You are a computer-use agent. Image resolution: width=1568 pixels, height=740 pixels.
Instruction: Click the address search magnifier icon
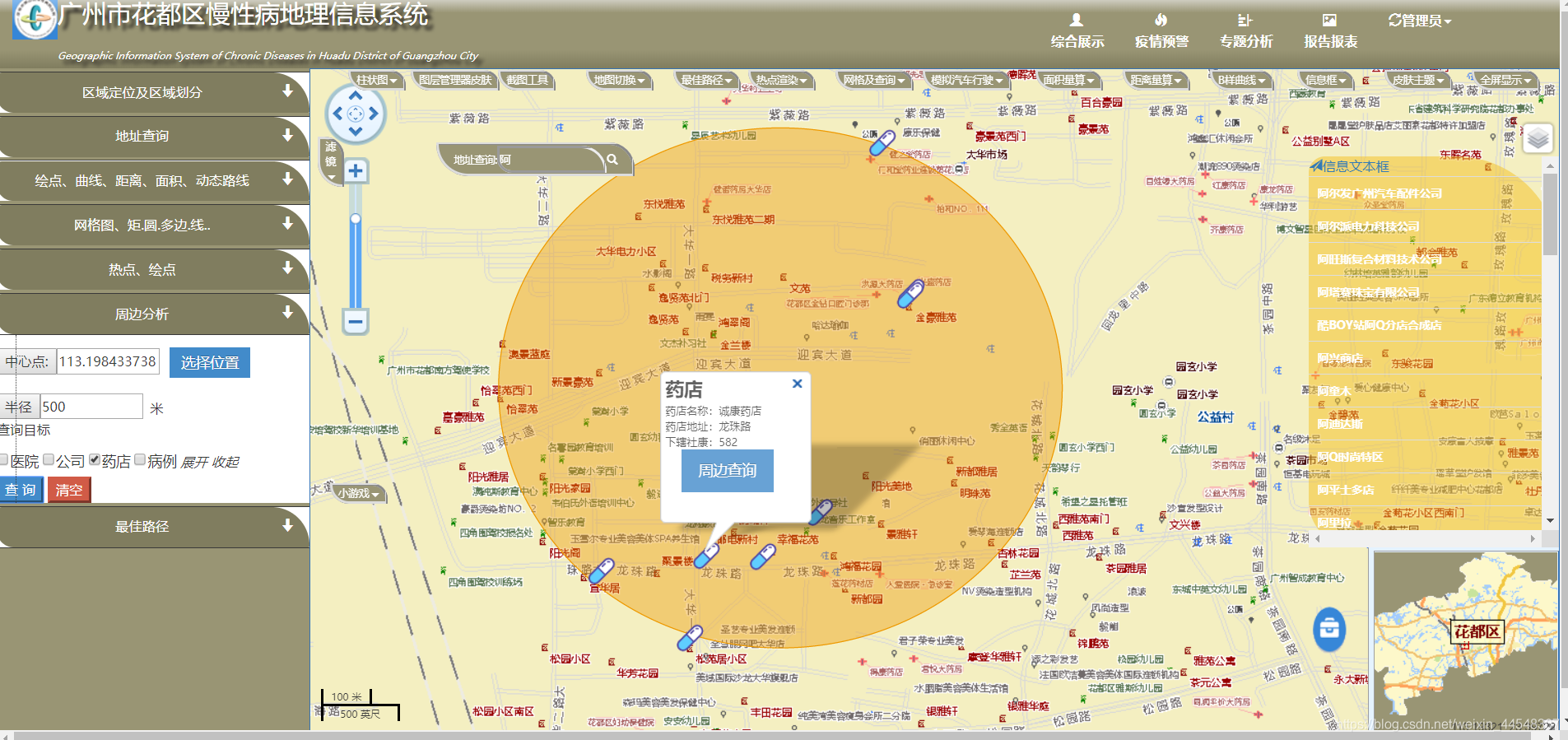(x=612, y=159)
